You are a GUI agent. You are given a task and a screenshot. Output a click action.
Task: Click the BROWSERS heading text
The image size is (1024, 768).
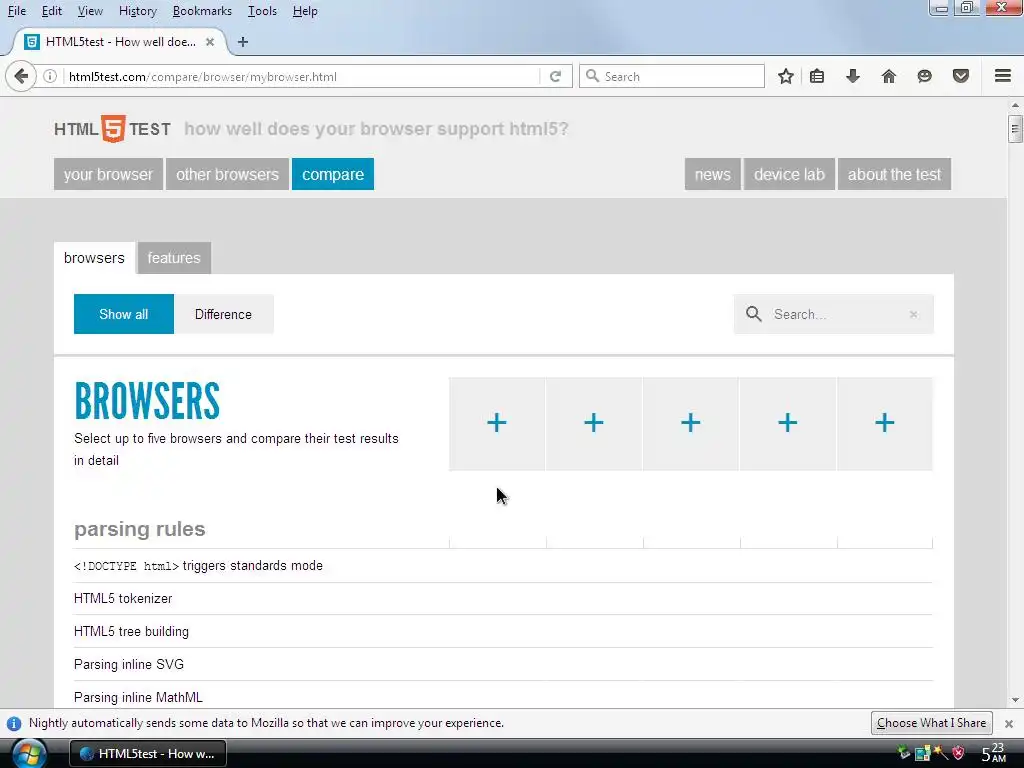(x=148, y=401)
